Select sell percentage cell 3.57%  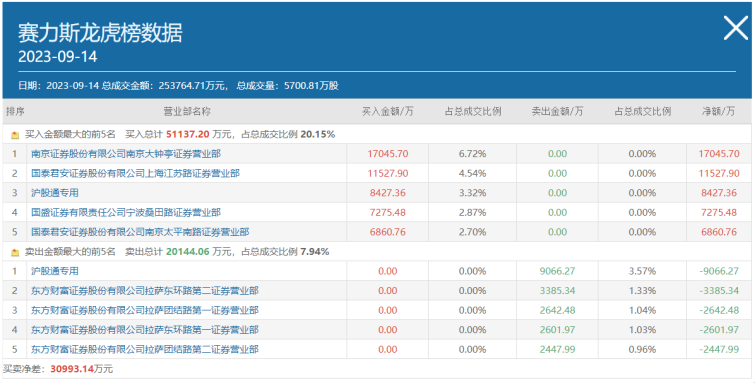click(x=642, y=271)
